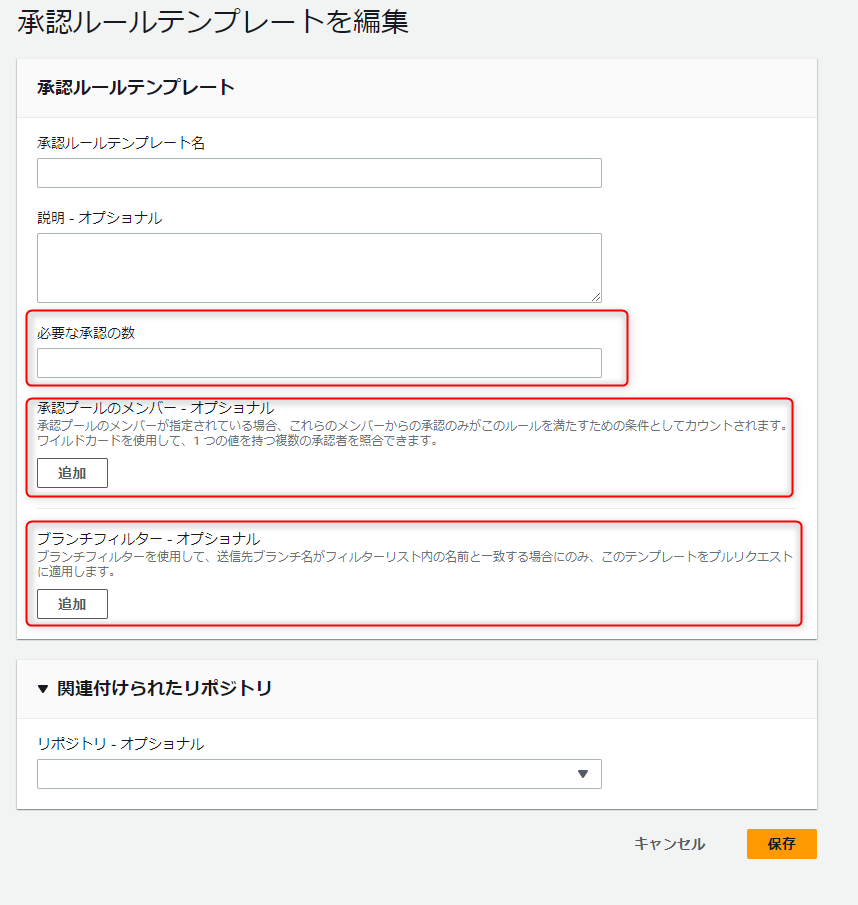This screenshot has height=905, width=858.
Task: Click the branch filter description starting ブランチフィルターを使用して
Action: point(415,564)
